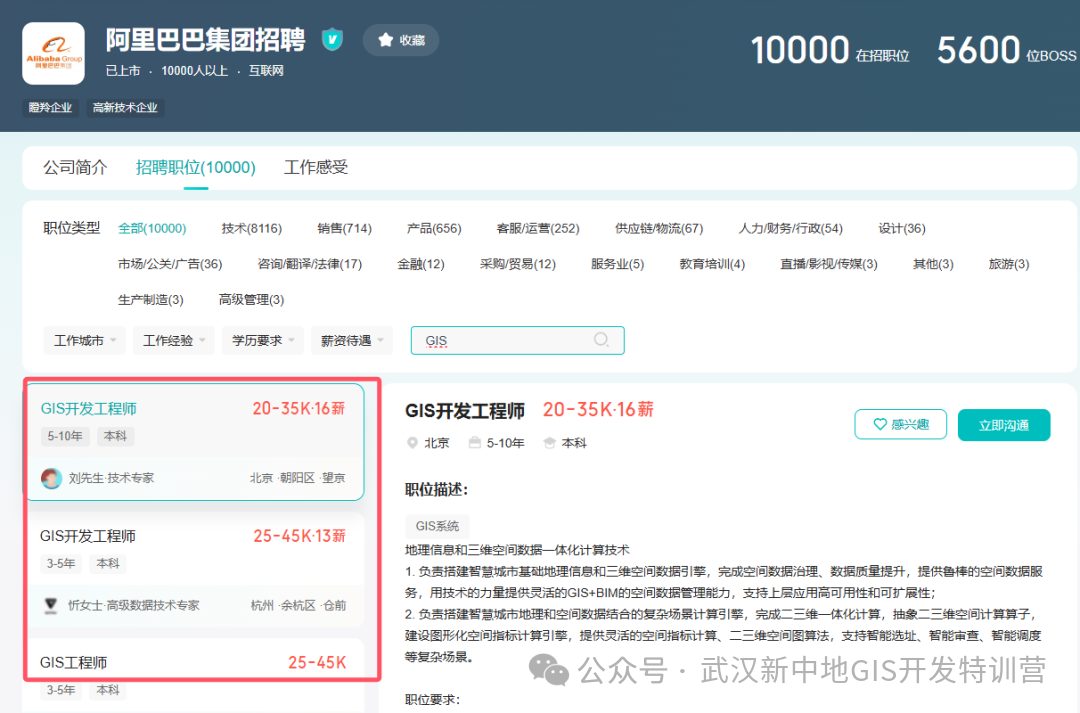Screen dimensions: 1080x713
Task: Click 刘先生 recruiter avatar
Action: point(52,478)
